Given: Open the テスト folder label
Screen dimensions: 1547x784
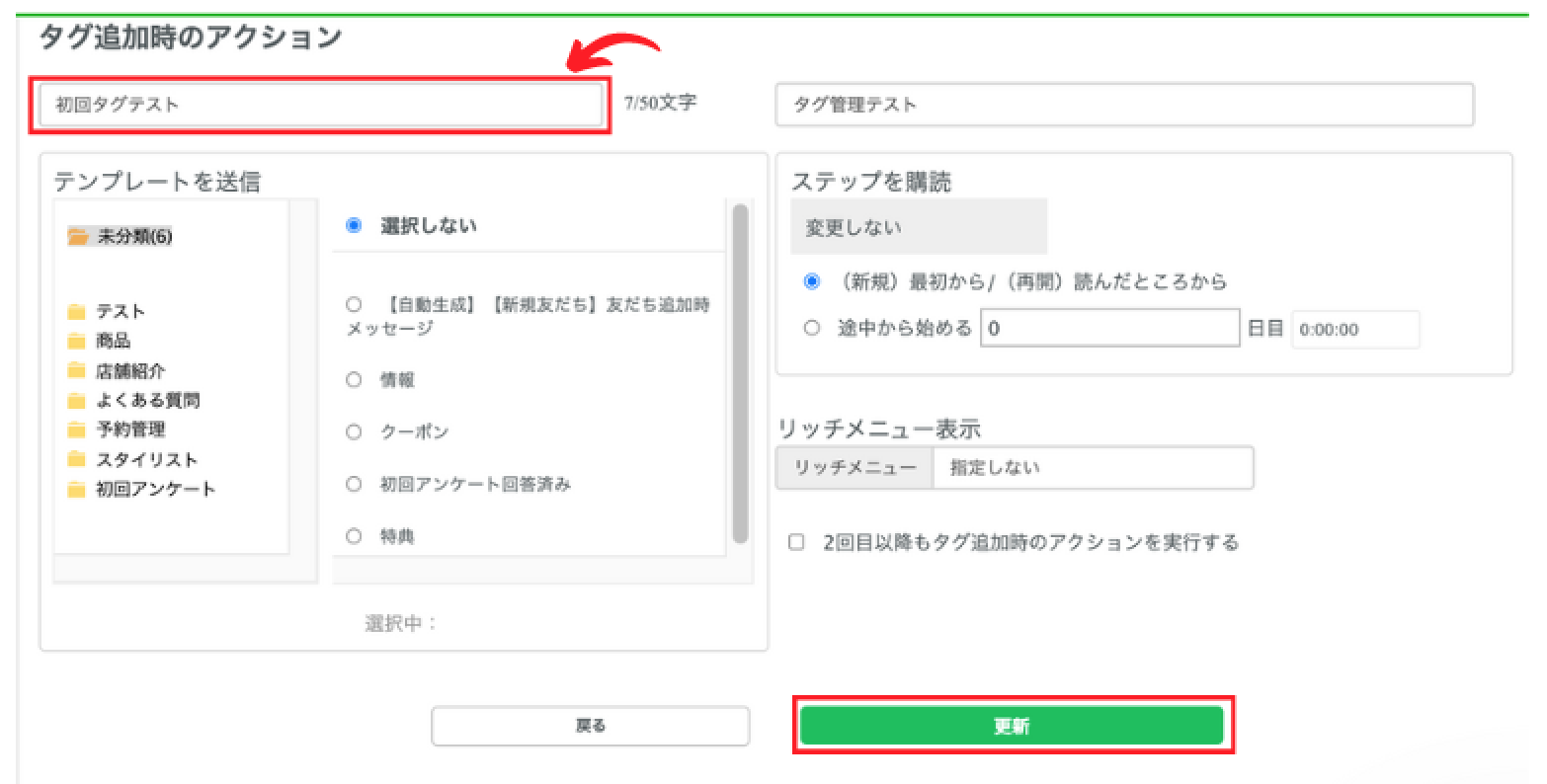Looking at the screenshot, I should pos(121,312).
